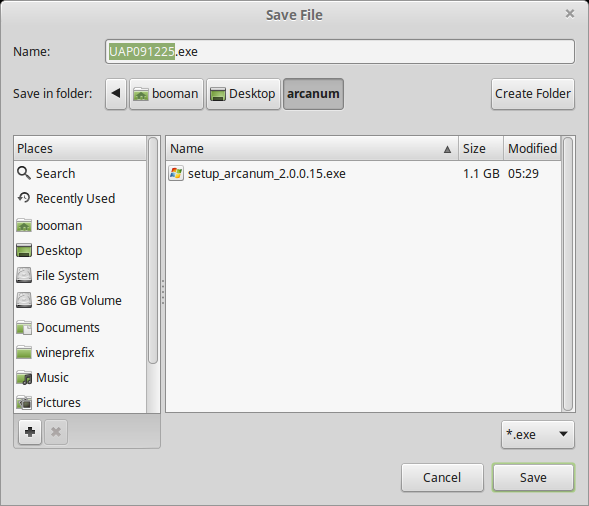Click the 386 GB Volume drive icon

point(24,301)
